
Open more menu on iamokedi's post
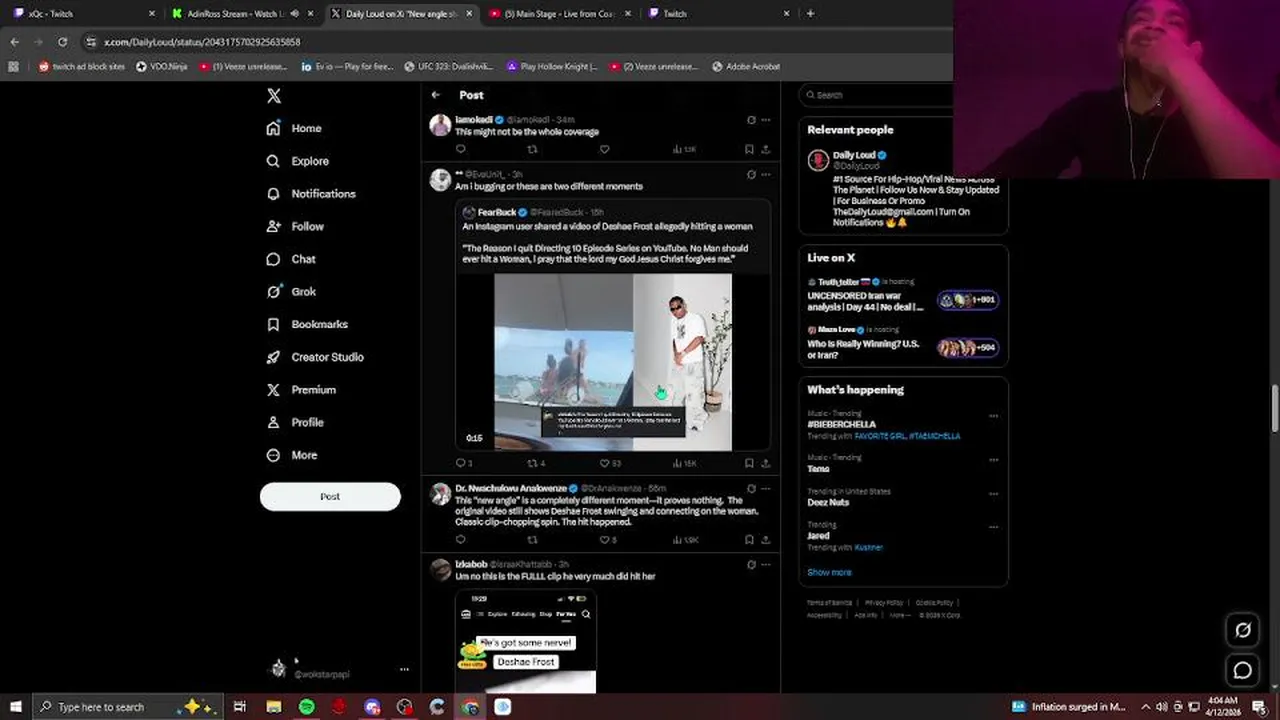(766, 120)
